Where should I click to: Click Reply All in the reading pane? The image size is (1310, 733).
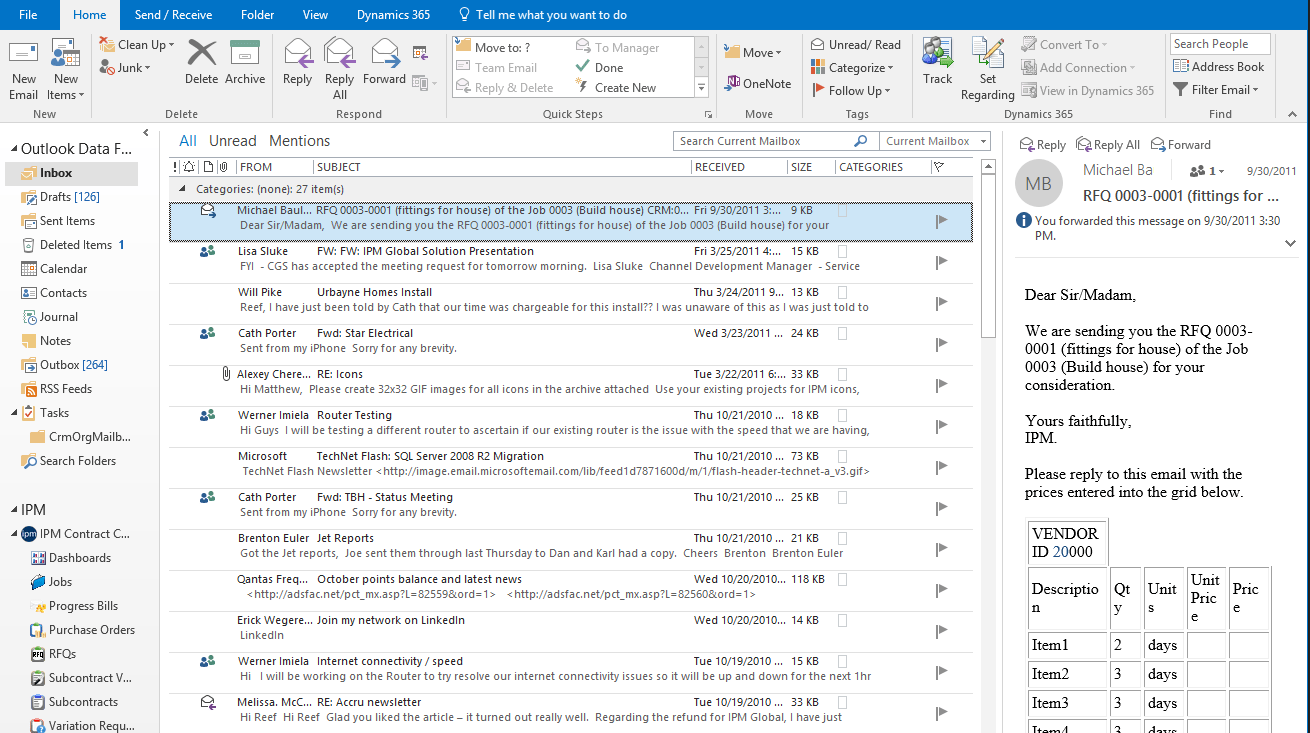point(1108,145)
